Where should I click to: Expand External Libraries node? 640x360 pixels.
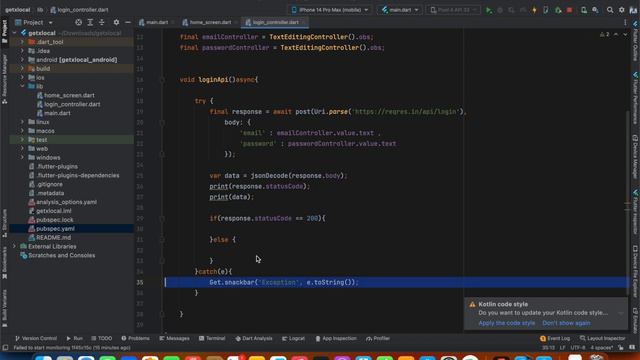(15, 247)
